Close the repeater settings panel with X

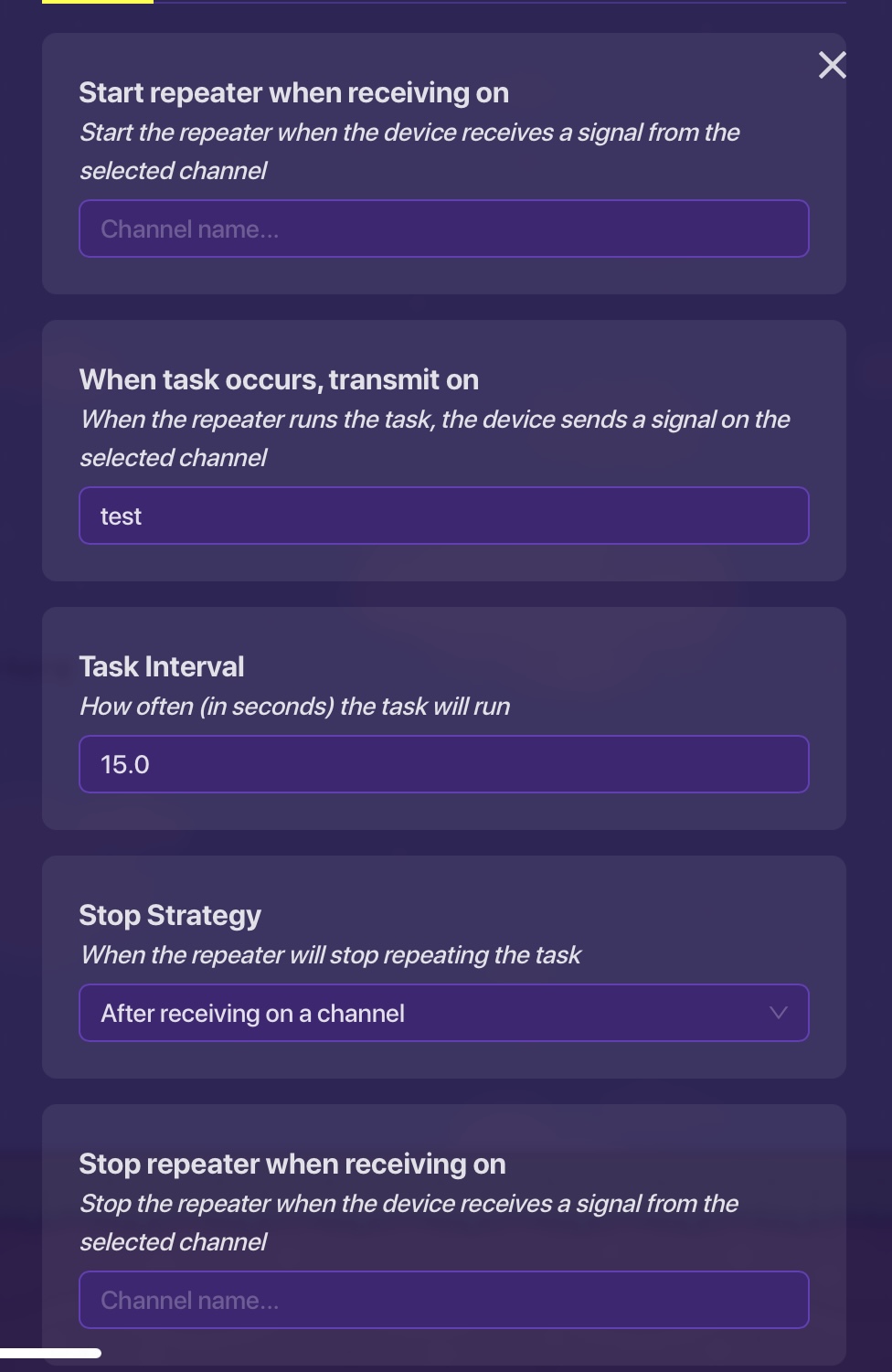pyautogui.click(x=832, y=65)
